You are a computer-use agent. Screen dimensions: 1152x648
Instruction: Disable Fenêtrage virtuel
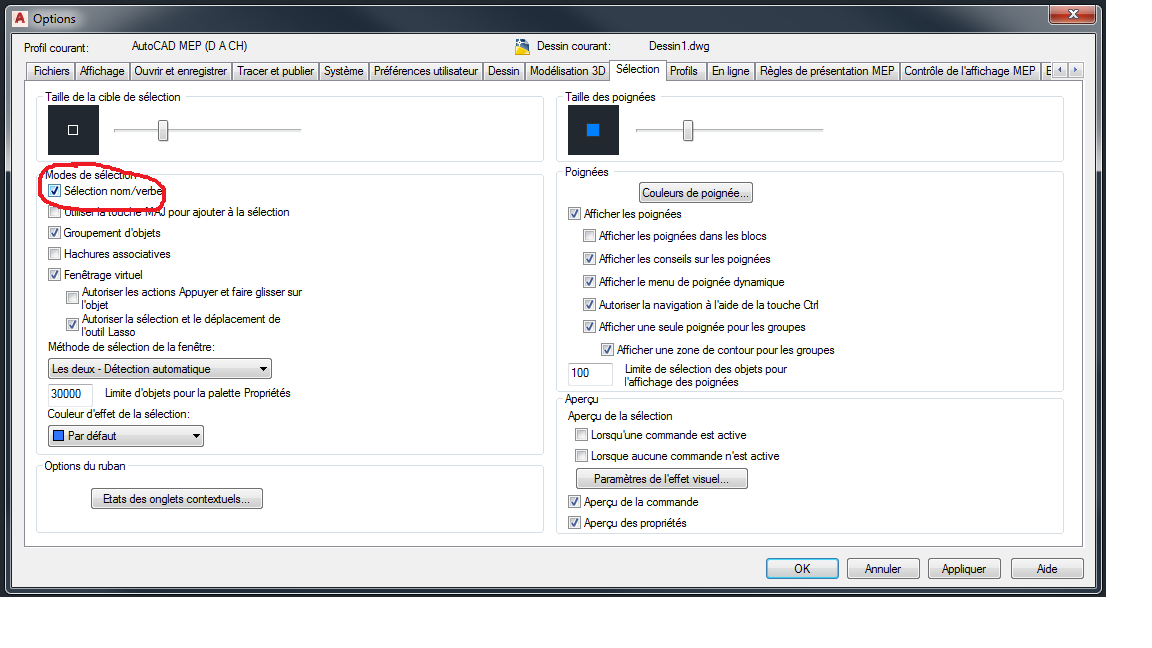pyautogui.click(x=53, y=274)
